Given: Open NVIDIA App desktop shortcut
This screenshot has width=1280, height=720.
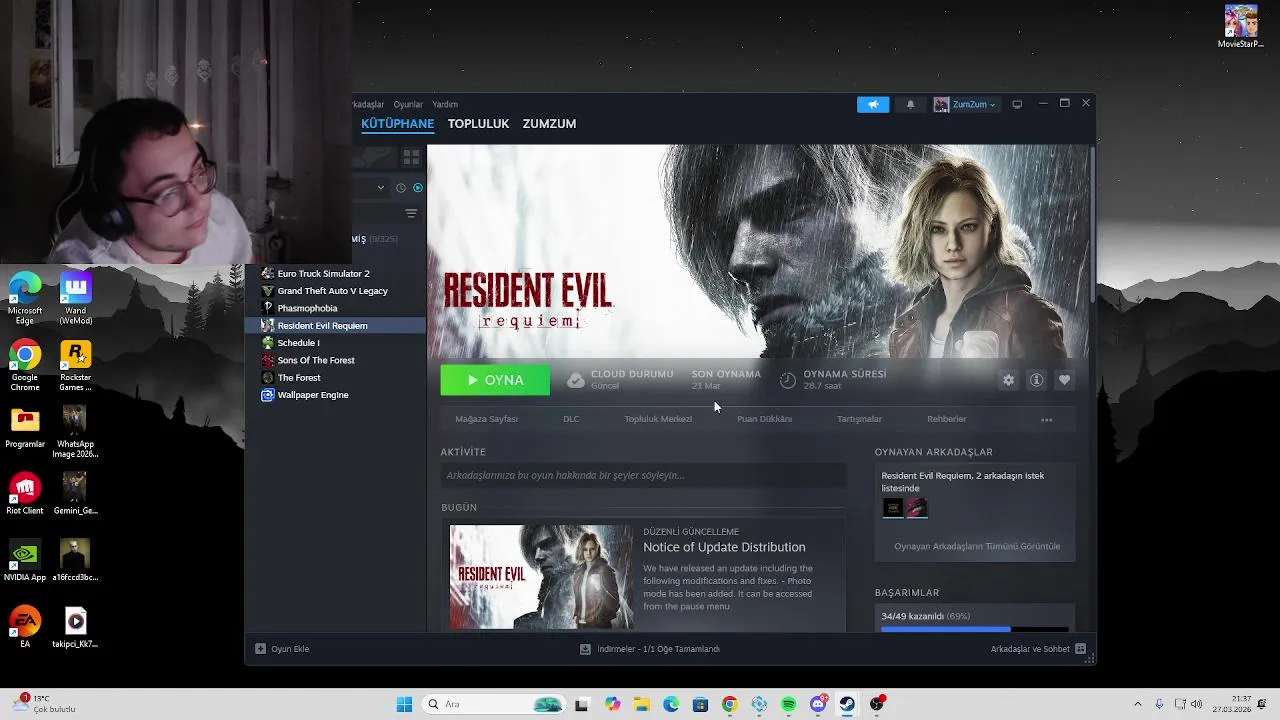Looking at the screenshot, I should click(25, 560).
